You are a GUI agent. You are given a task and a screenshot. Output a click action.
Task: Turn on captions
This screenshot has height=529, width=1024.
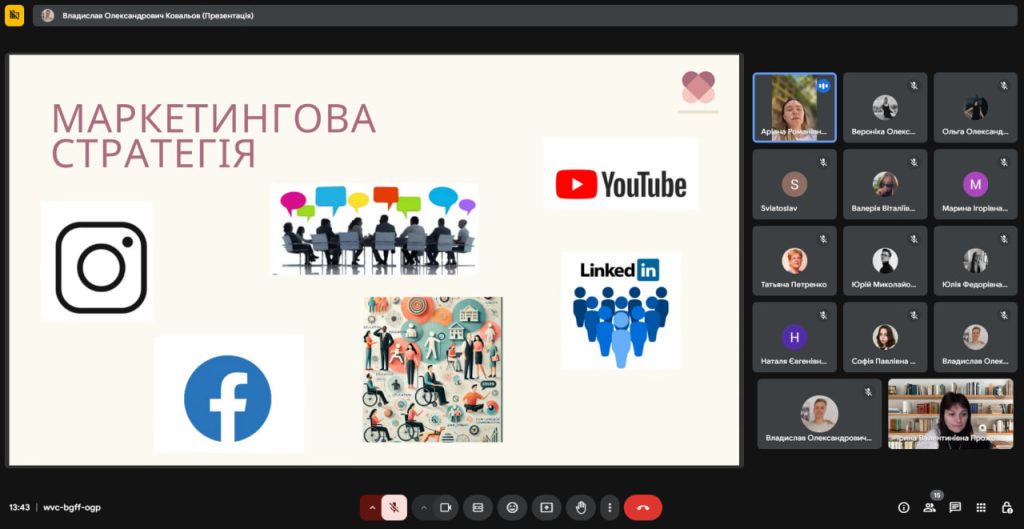click(478, 507)
